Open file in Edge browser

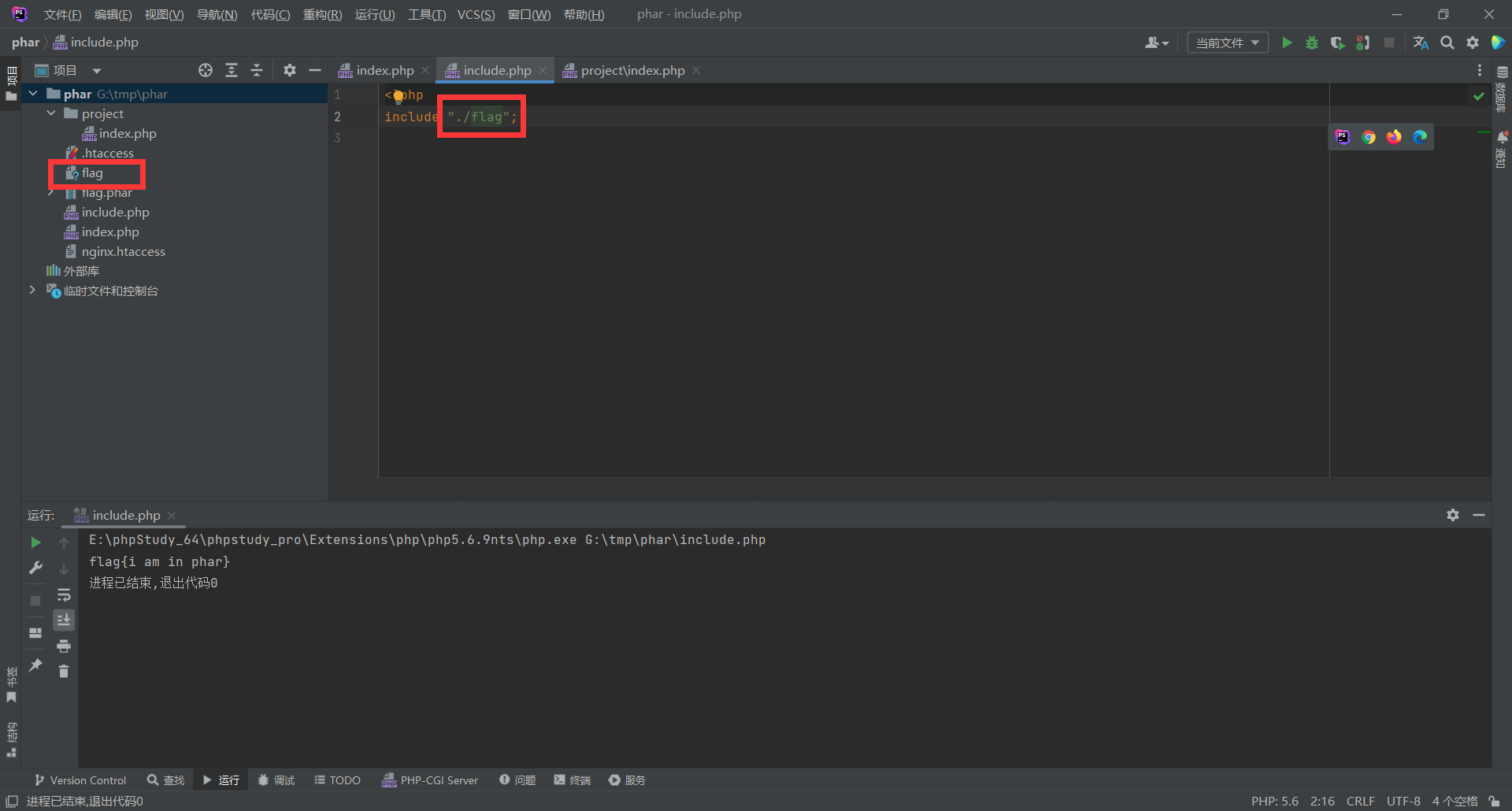1420,137
